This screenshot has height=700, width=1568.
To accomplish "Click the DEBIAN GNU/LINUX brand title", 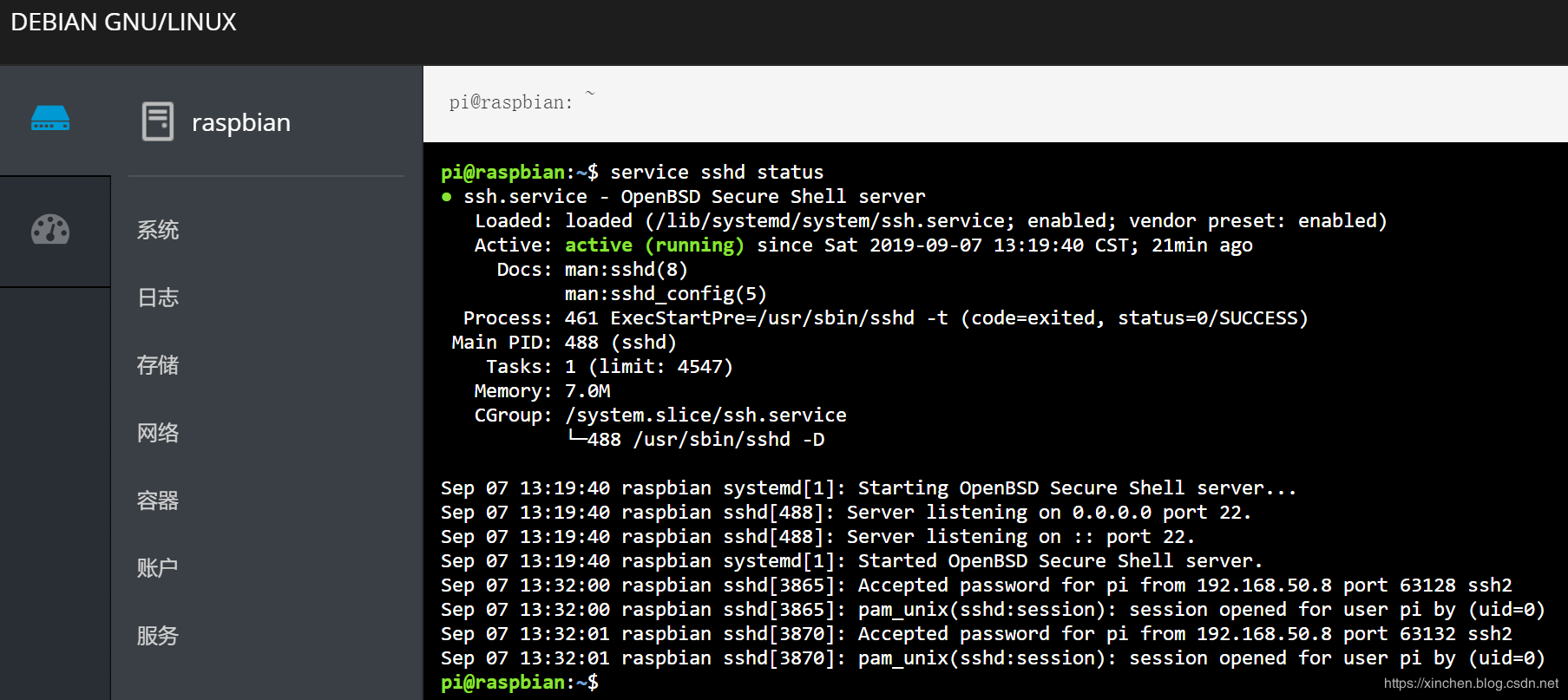I will pos(123,23).
